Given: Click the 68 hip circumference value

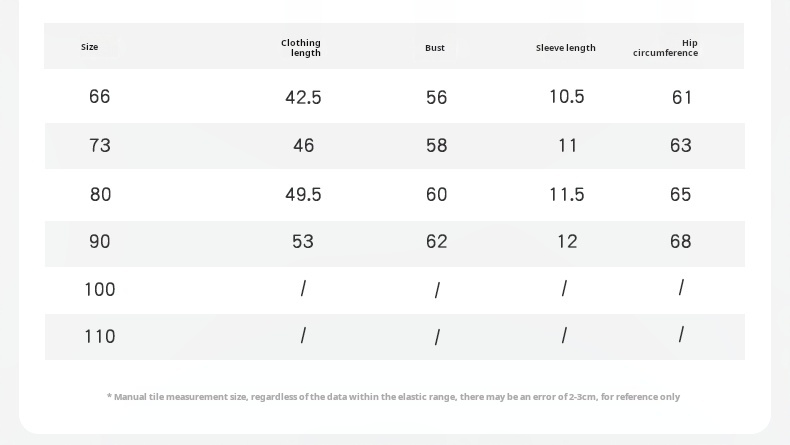Looking at the screenshot, I should 681,242.
